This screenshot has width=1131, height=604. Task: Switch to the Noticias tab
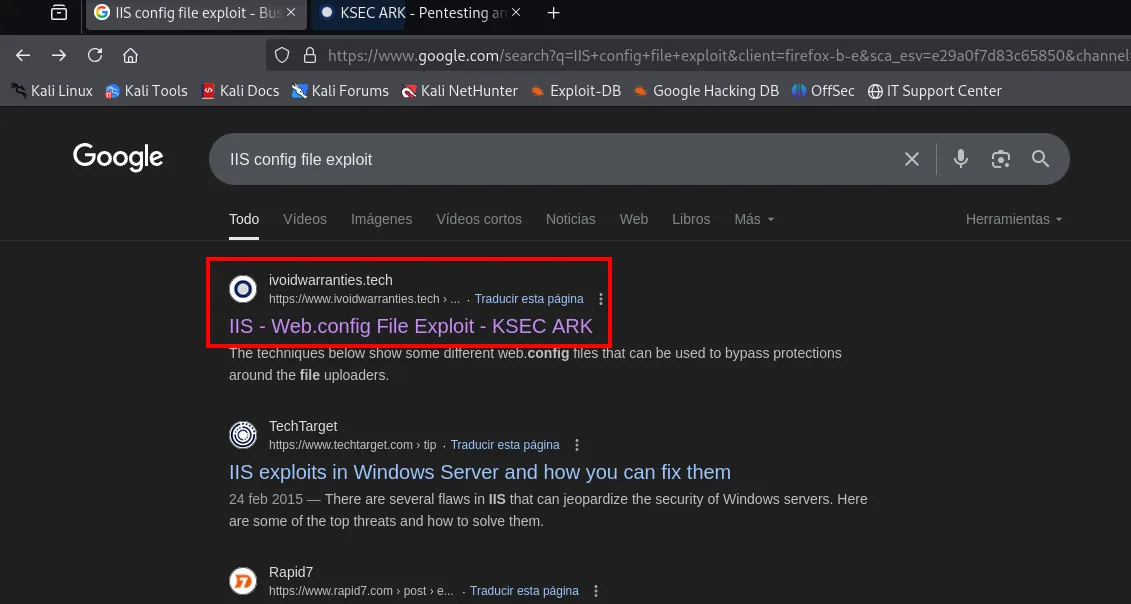point(571,219)
